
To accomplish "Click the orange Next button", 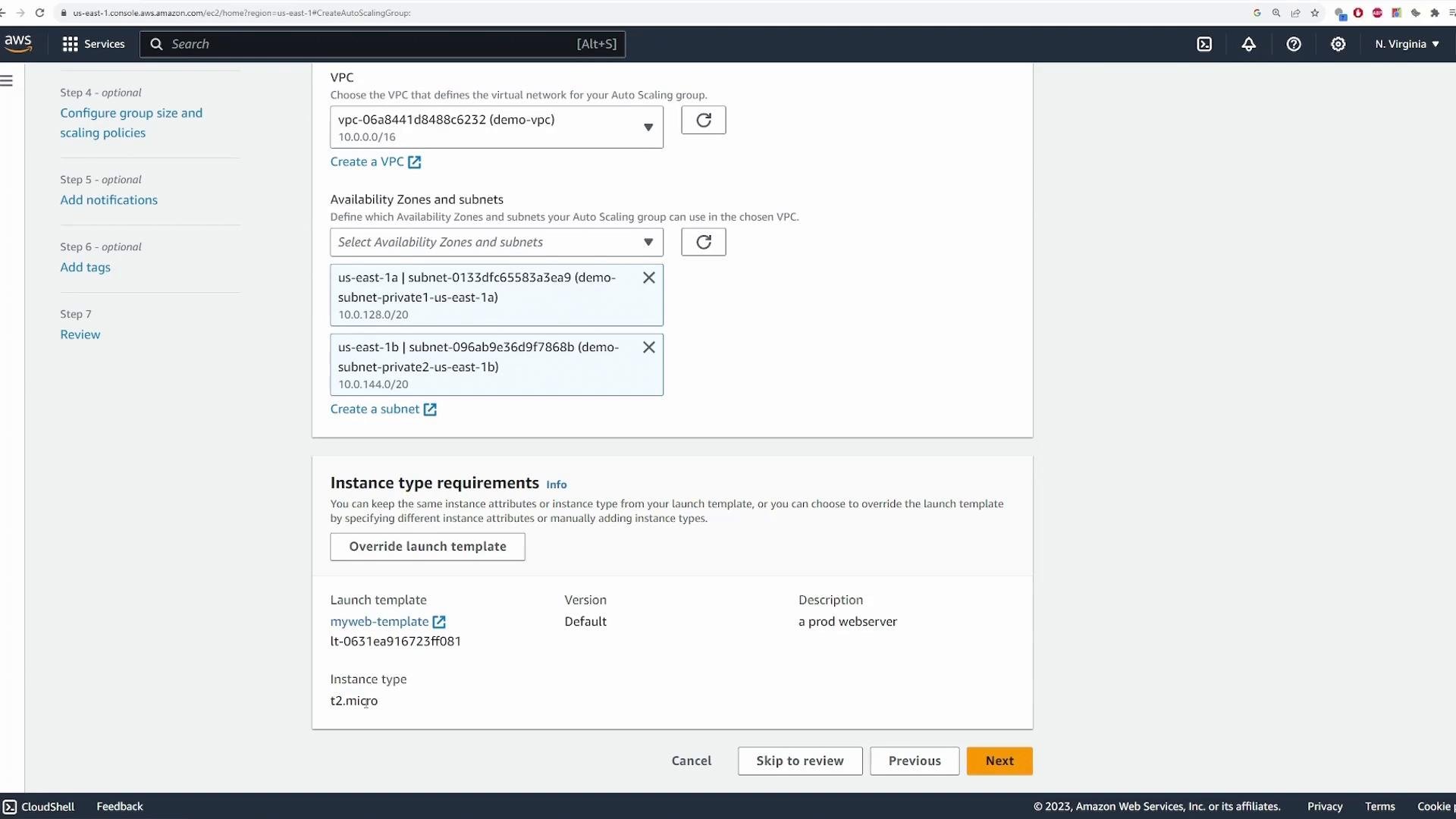I will (x=999, y=761).
